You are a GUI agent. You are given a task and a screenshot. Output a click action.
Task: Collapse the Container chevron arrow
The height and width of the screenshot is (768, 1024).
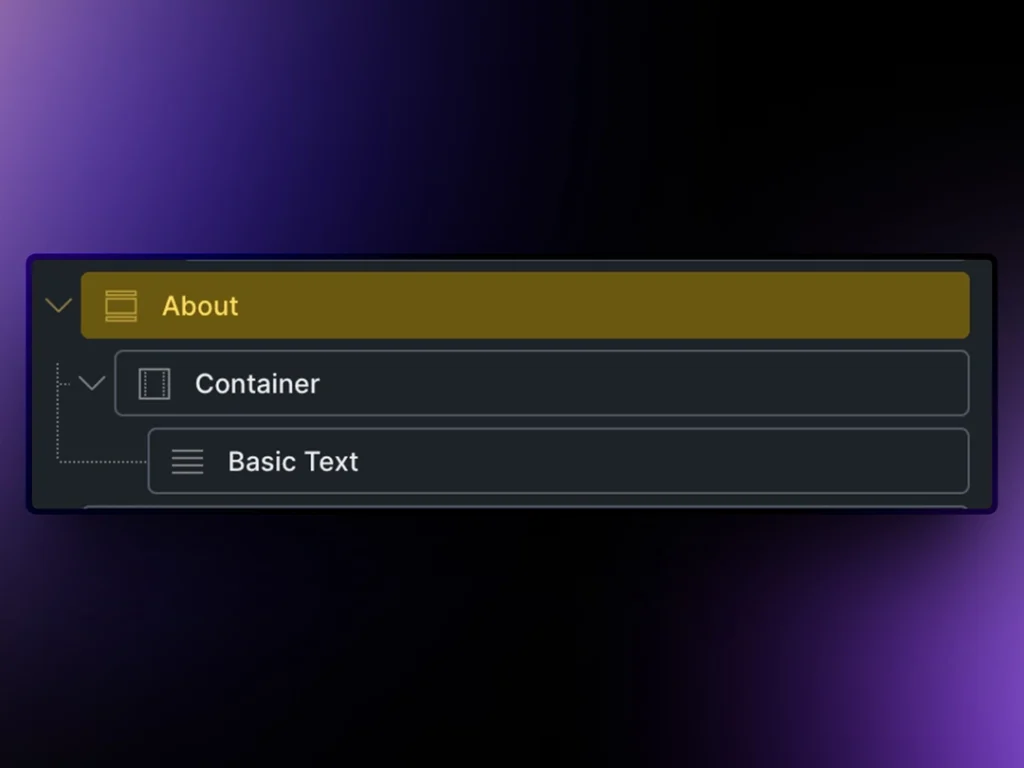point(92,383)
